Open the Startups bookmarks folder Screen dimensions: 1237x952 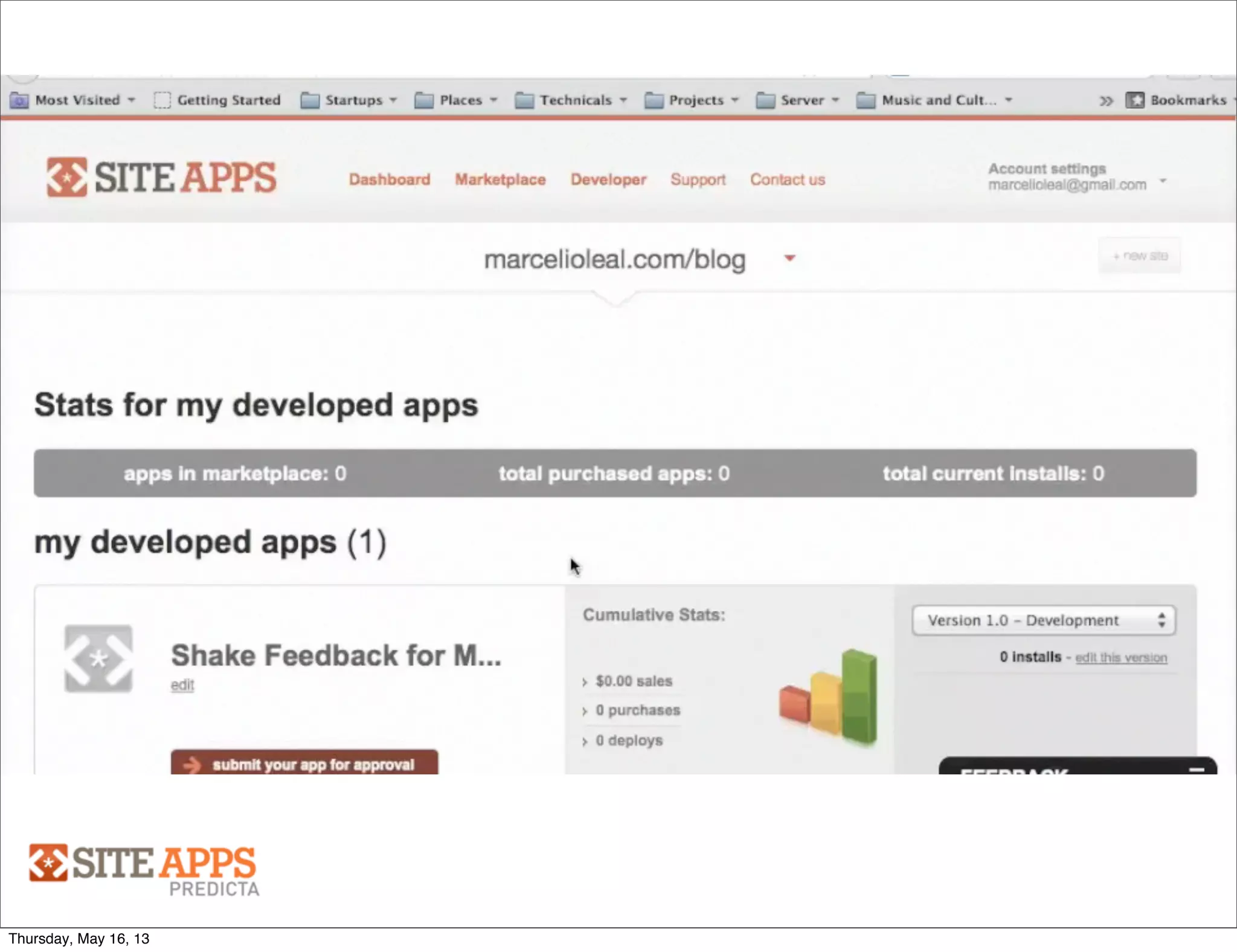point(349,100)
